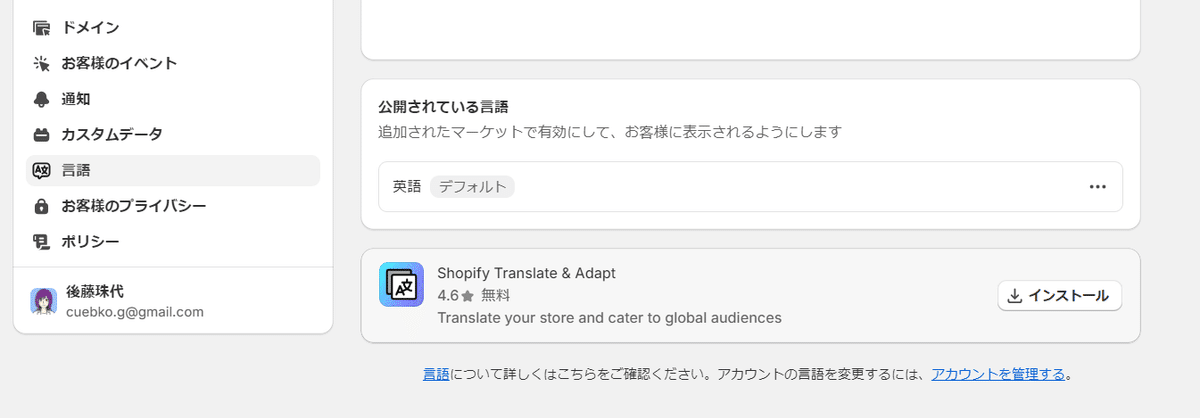Viewport: 1200px width, 418px height.
Task: Install Shopify Translate & Adapt app
Action: pyautogui.click(x=1059, y=296)
